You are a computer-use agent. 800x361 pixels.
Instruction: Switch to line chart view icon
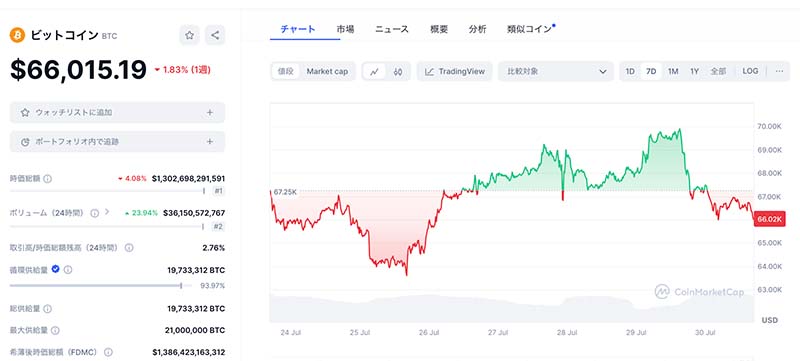(374, 72)
